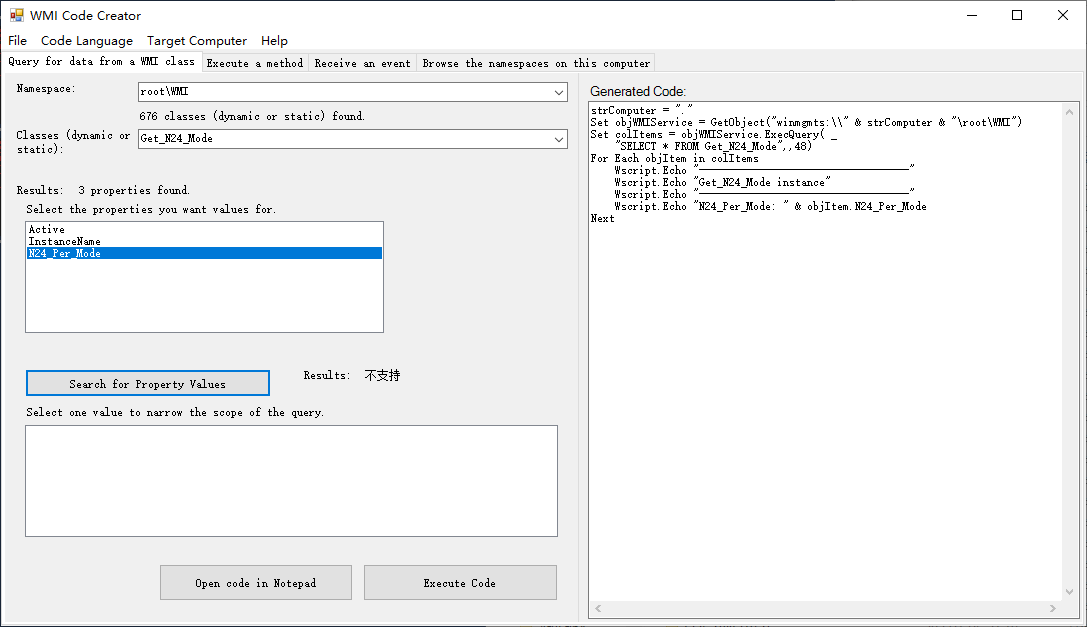Open the File menu
This screenshot has height=627, width=1087.
[x=17, y=41]
